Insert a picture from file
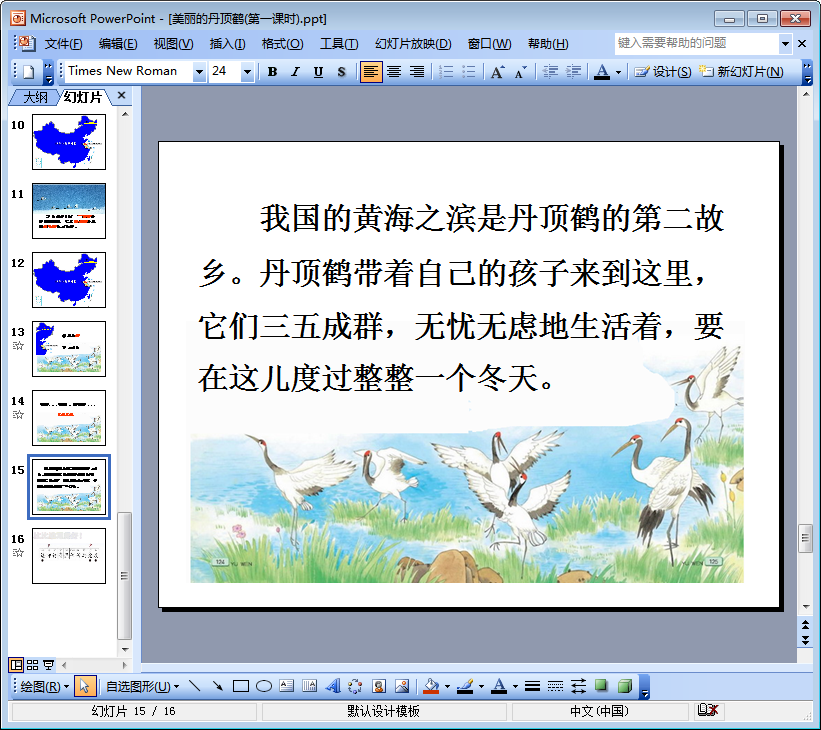The image size is (821, 730). tap(402, 686)
